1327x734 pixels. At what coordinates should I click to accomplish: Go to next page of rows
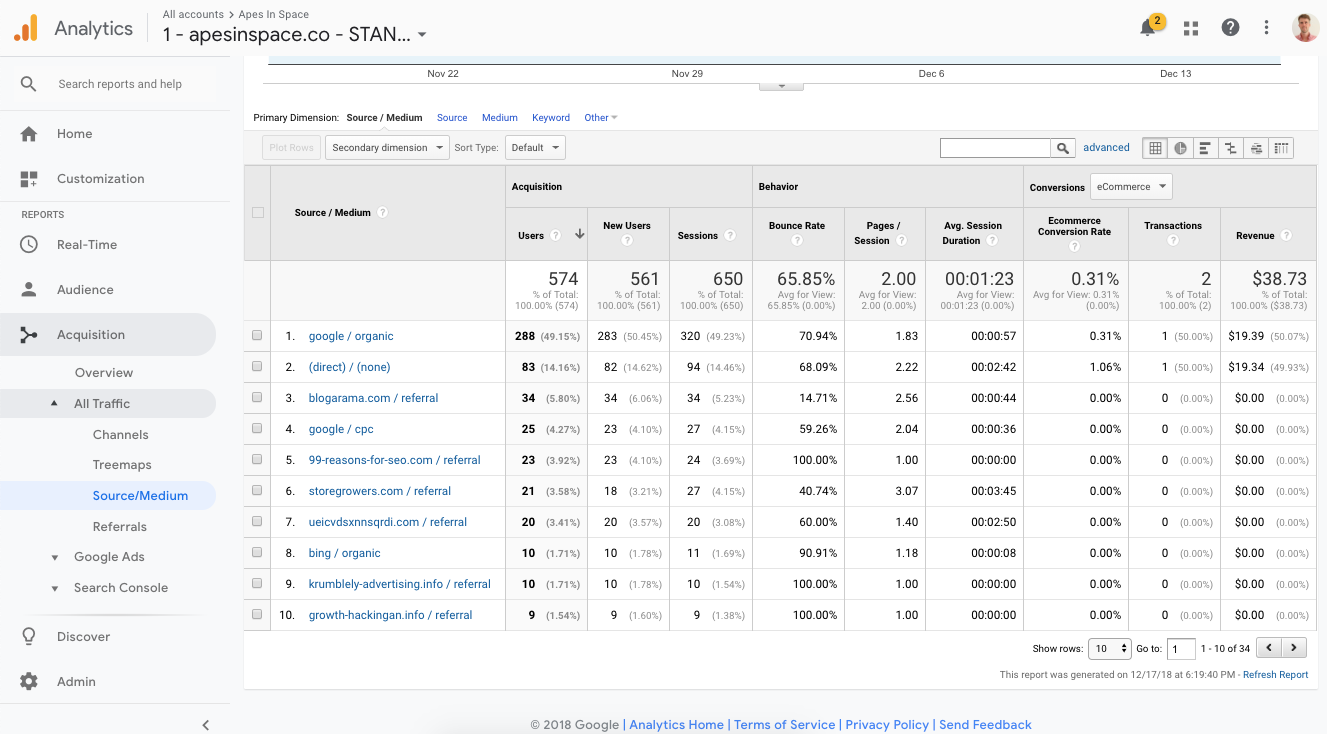point(1295,648)
